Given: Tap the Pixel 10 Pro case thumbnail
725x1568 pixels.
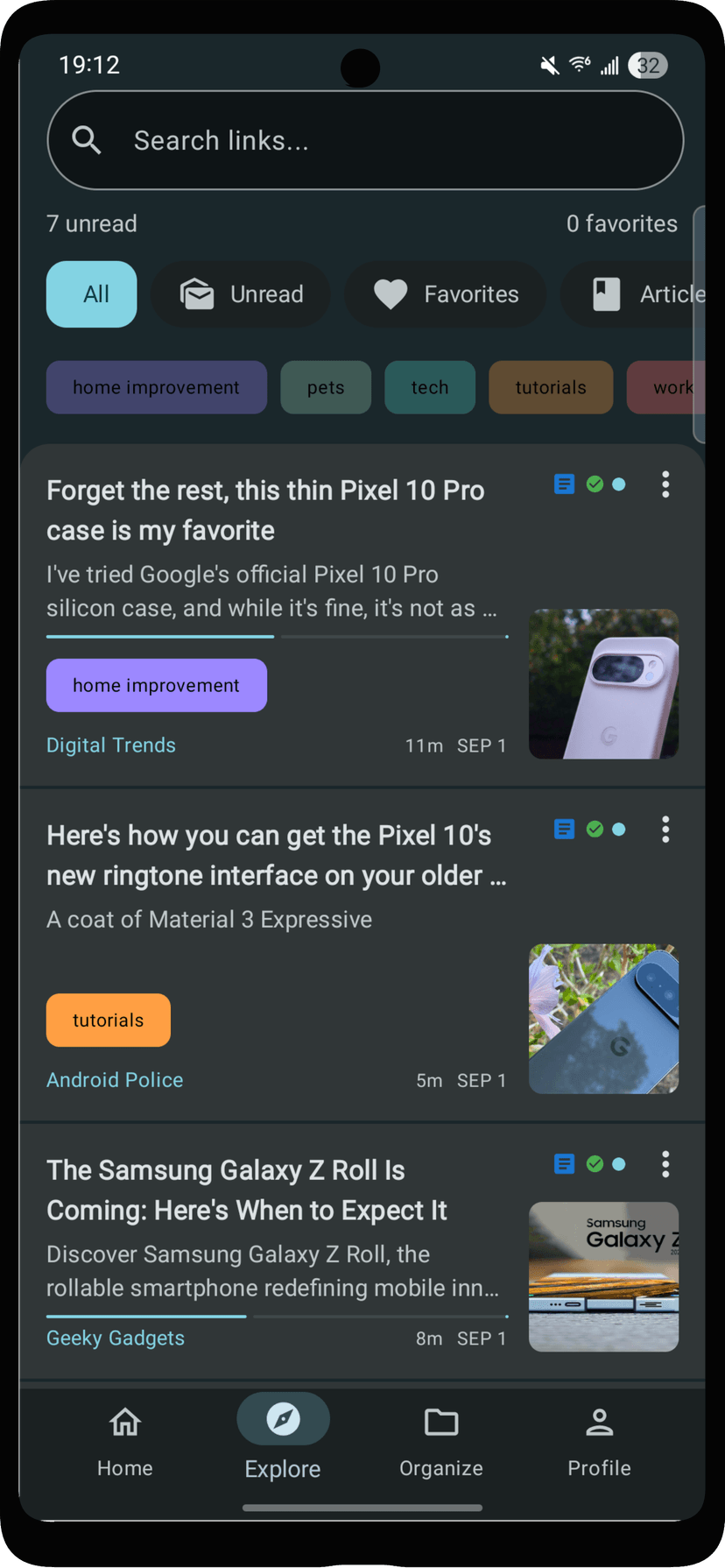Looking at the screenshot, I should click(x=603, y=684).
